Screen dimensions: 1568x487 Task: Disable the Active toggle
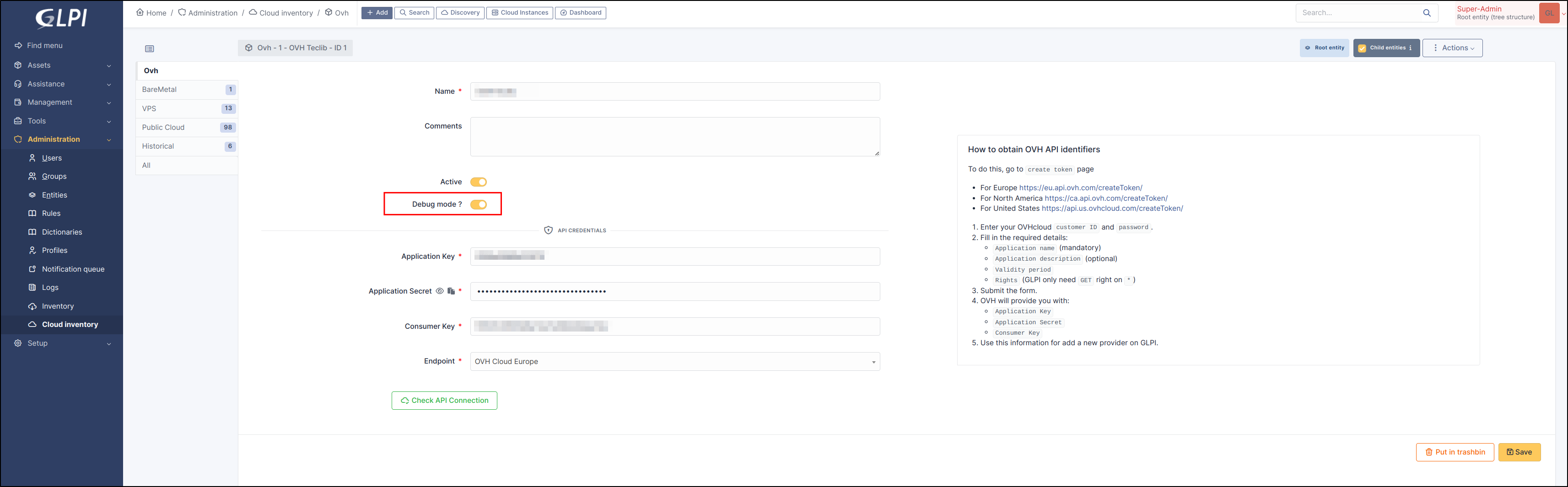479,182
